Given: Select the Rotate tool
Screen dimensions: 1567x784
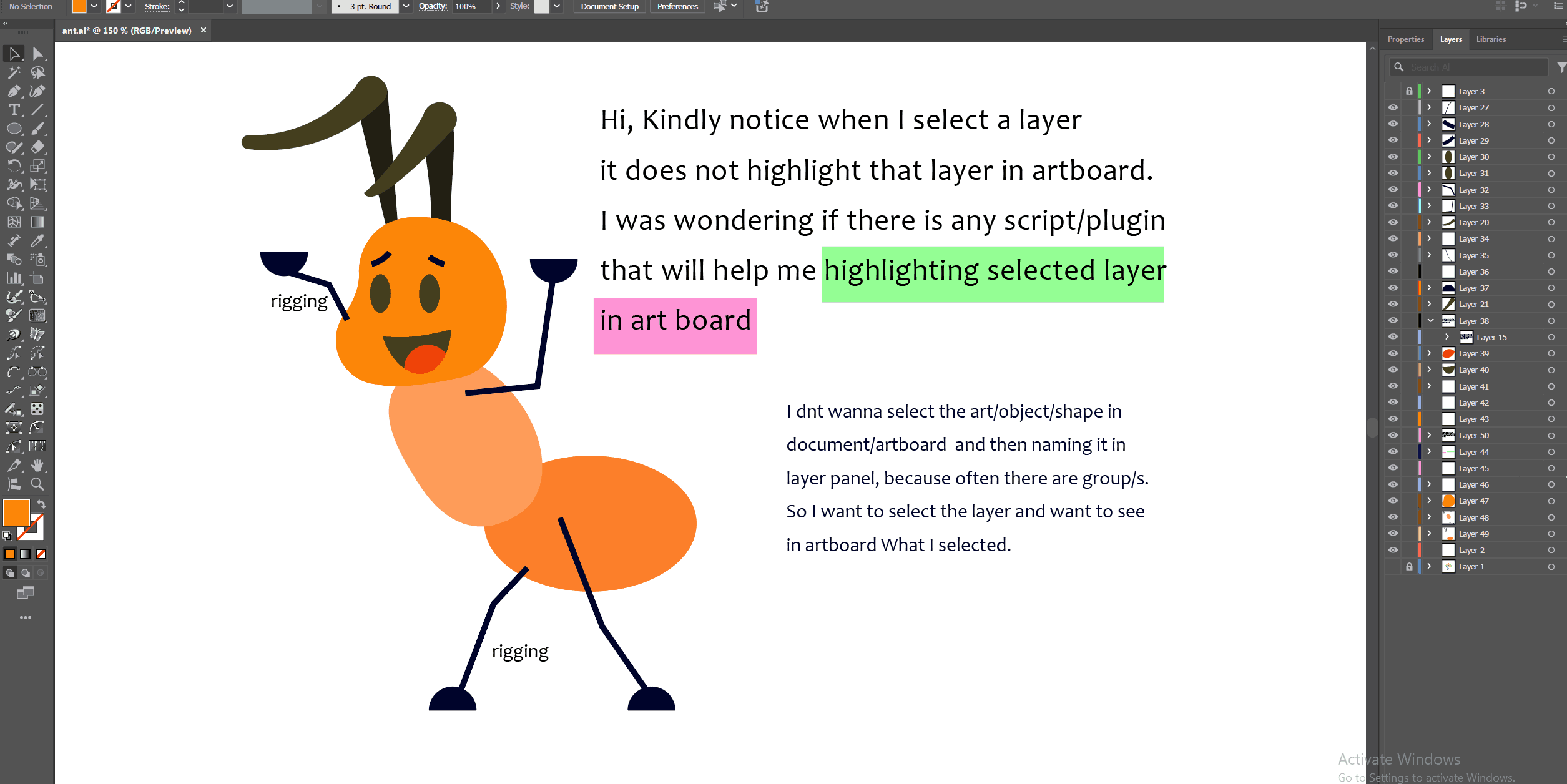Looking at the screenshot, I should point(14,166).
